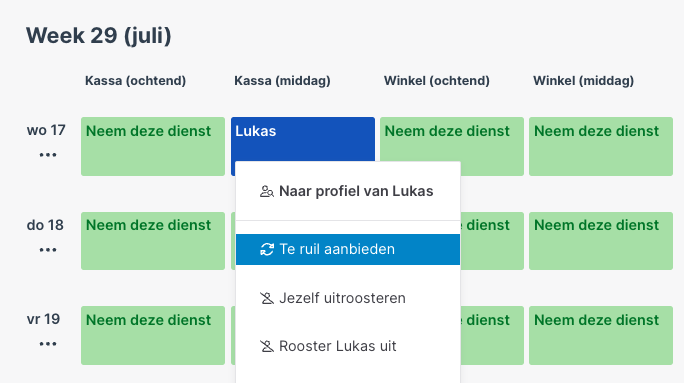Viewport: 684px width, 383px height.
Task: Click the crossed-out person icon beside Rooster Lukas uit
Action: point(267,346)
